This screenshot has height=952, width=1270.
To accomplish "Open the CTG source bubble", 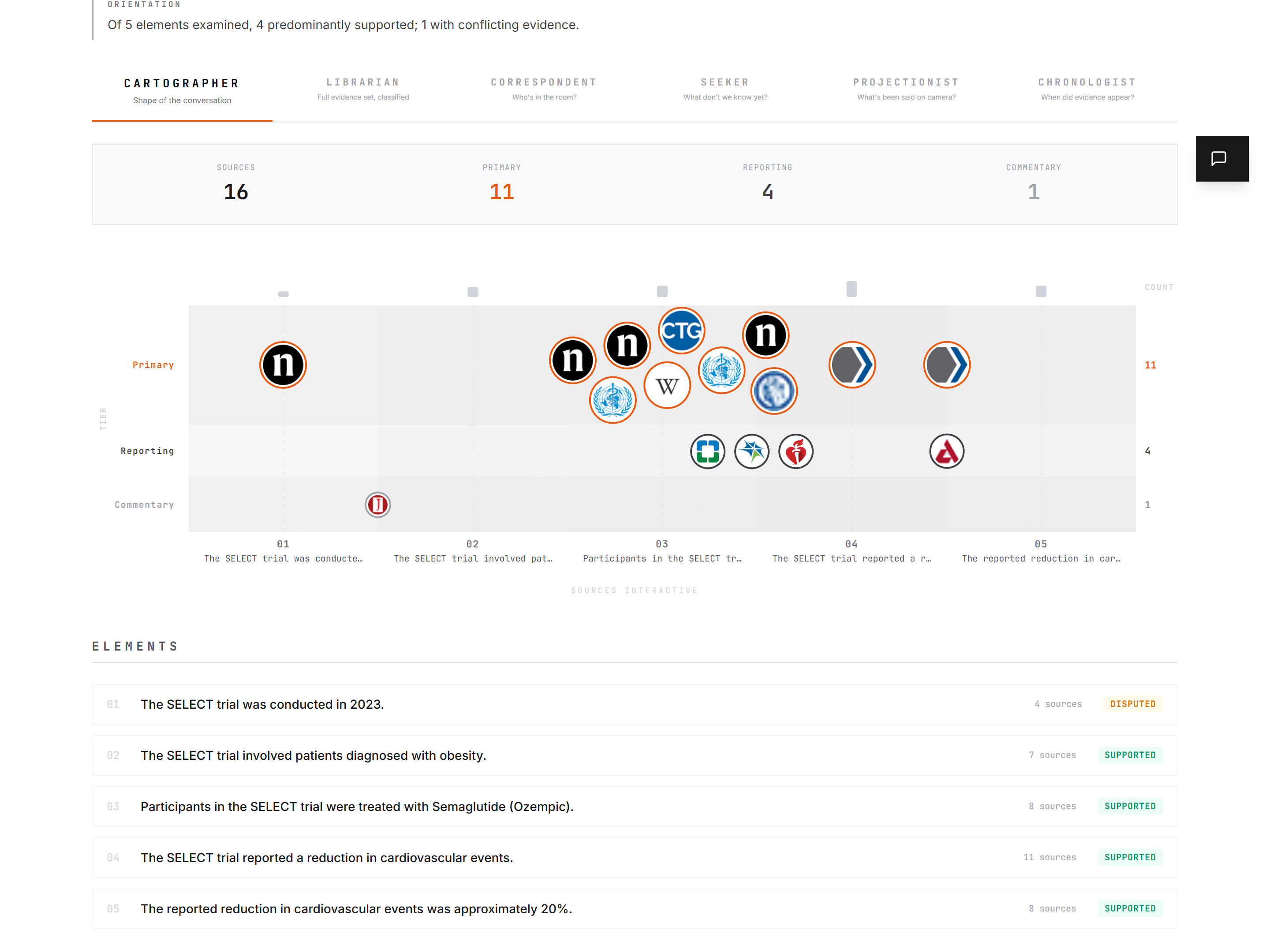I will [x=681, y=331].
